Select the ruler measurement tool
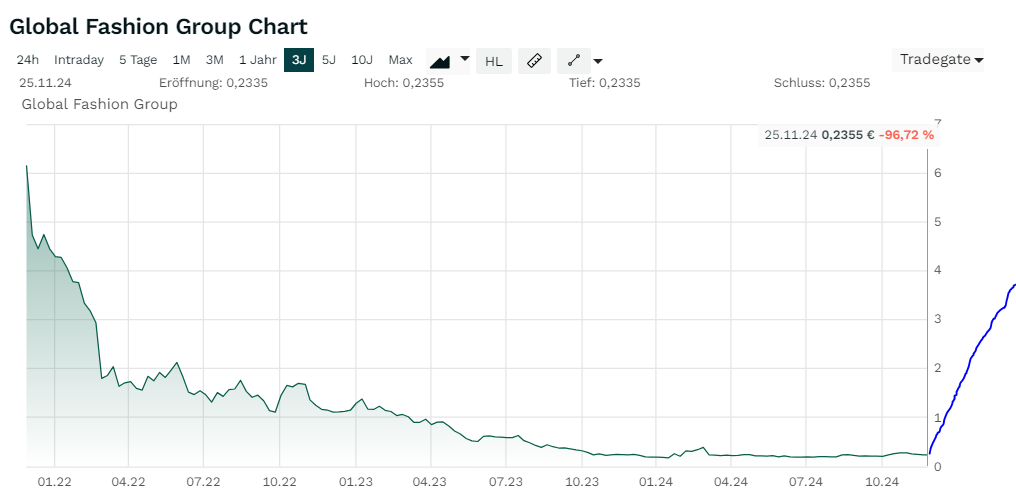The width and height of the screenshot is (1016, 499). coord(534,61)
